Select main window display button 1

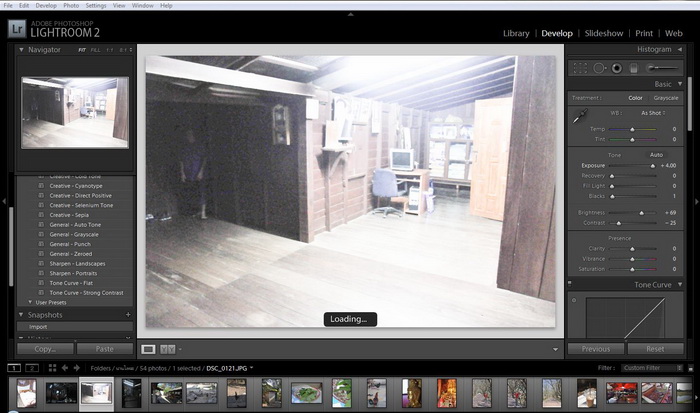pos(14,368)
